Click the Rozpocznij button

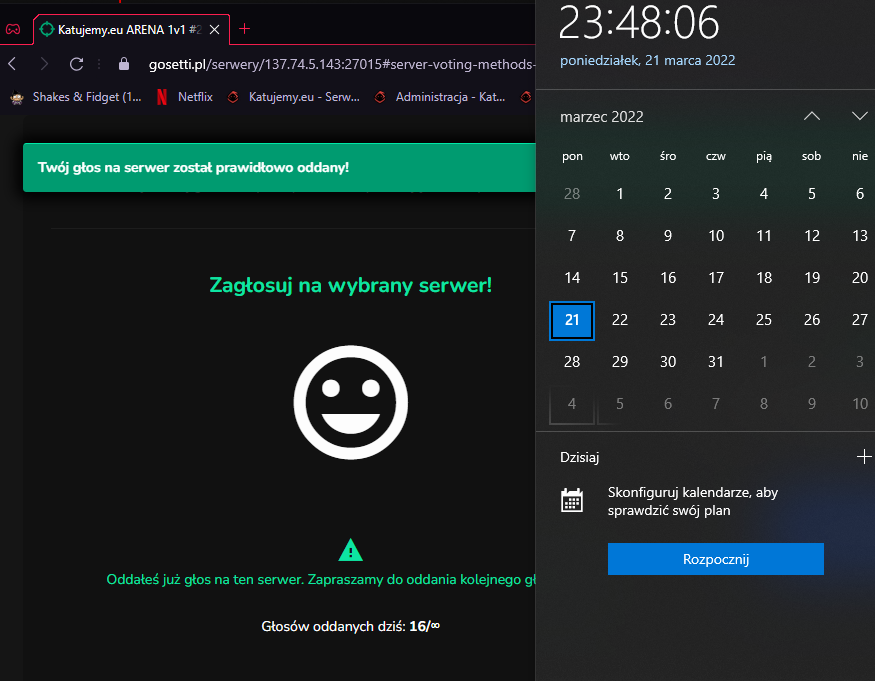coord(715,559)
